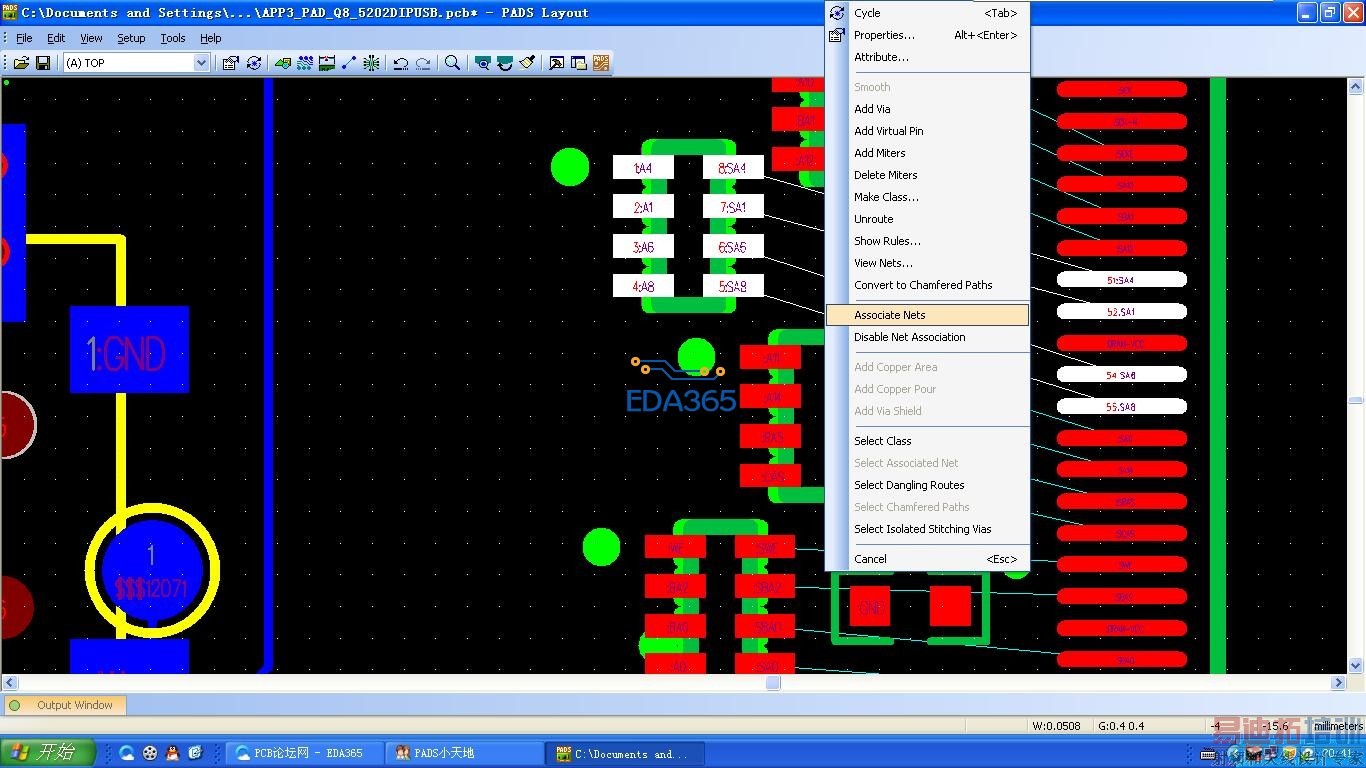Click the paintbrush toolbar icon
1366x768 pixels.
527,63
